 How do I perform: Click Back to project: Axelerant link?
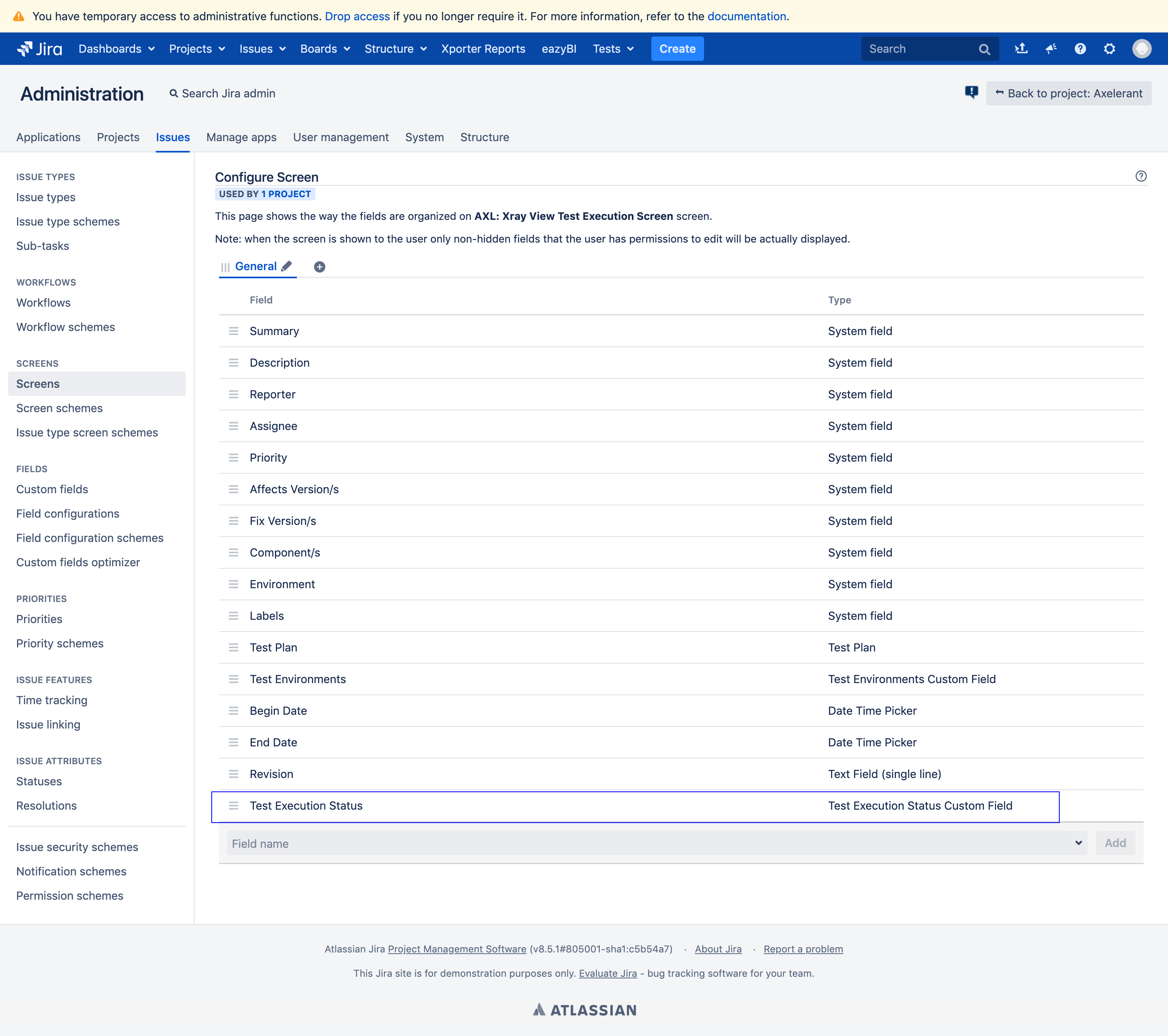pyautogui.click(x=1068, y=93)
